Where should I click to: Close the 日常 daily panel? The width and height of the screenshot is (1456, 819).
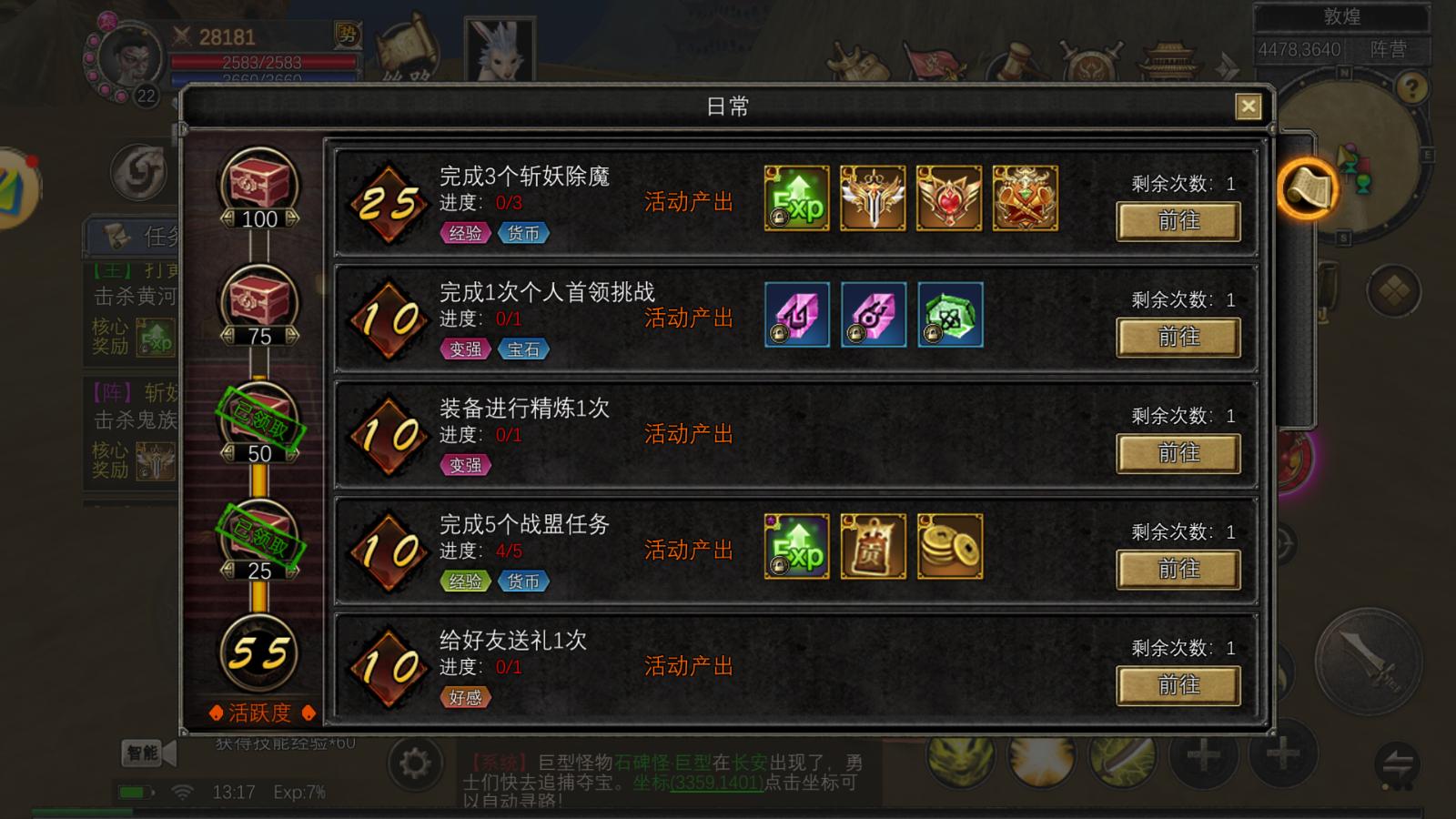(x=1249, y=106)
